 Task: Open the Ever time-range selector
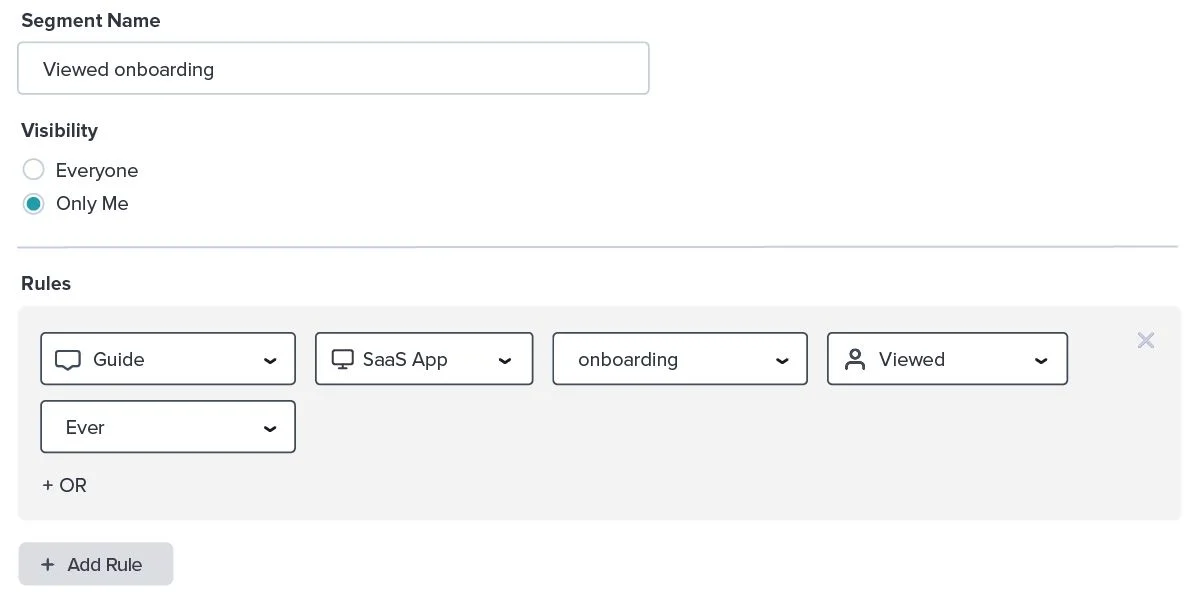coord(150,428)
